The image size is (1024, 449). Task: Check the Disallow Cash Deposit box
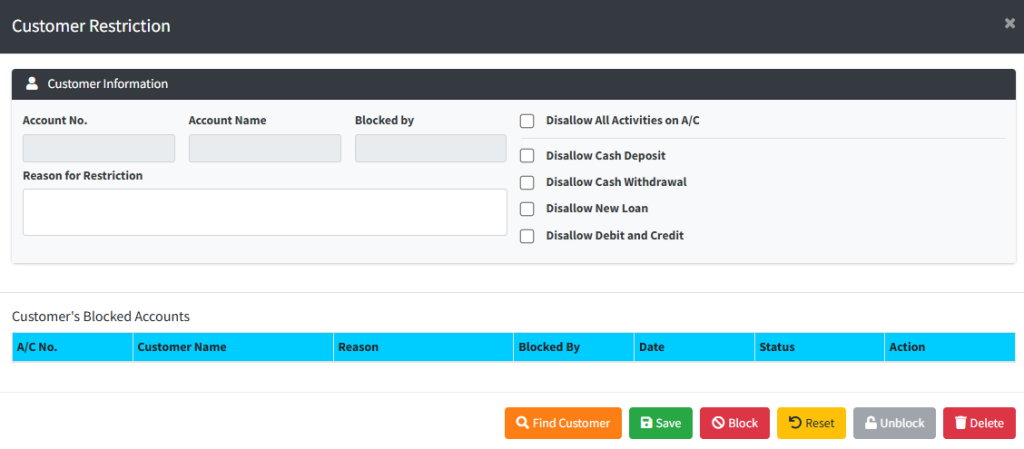pos(527,156)
